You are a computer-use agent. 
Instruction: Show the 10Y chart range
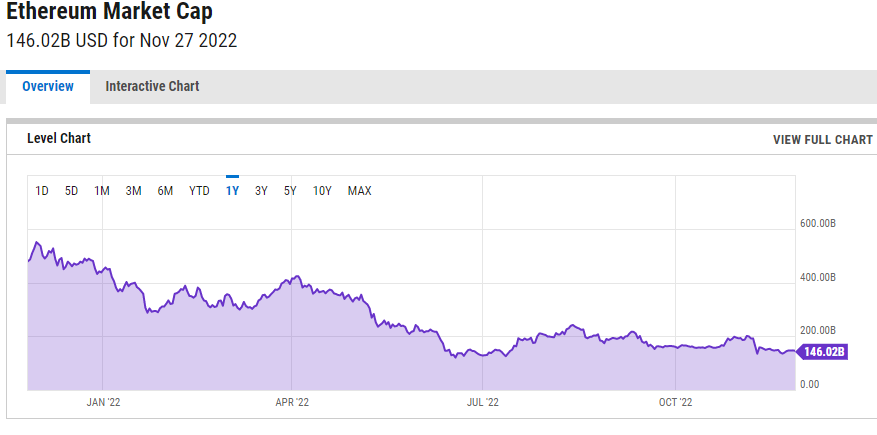(x=322, y=191)
